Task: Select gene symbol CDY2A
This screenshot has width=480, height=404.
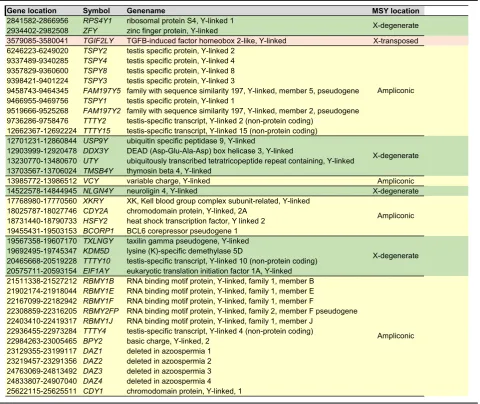Action: [x=95, y=211]
